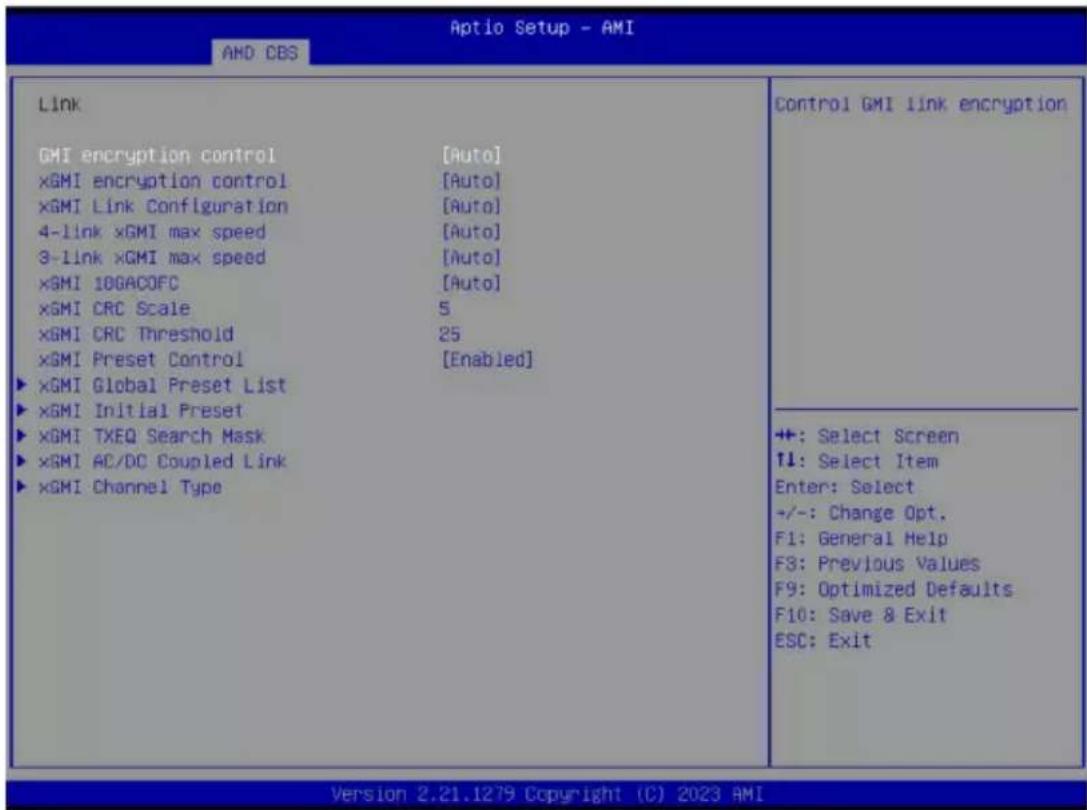Click the ESC: Exit hint
1087x810 pixels.
(x=823, y=640)
